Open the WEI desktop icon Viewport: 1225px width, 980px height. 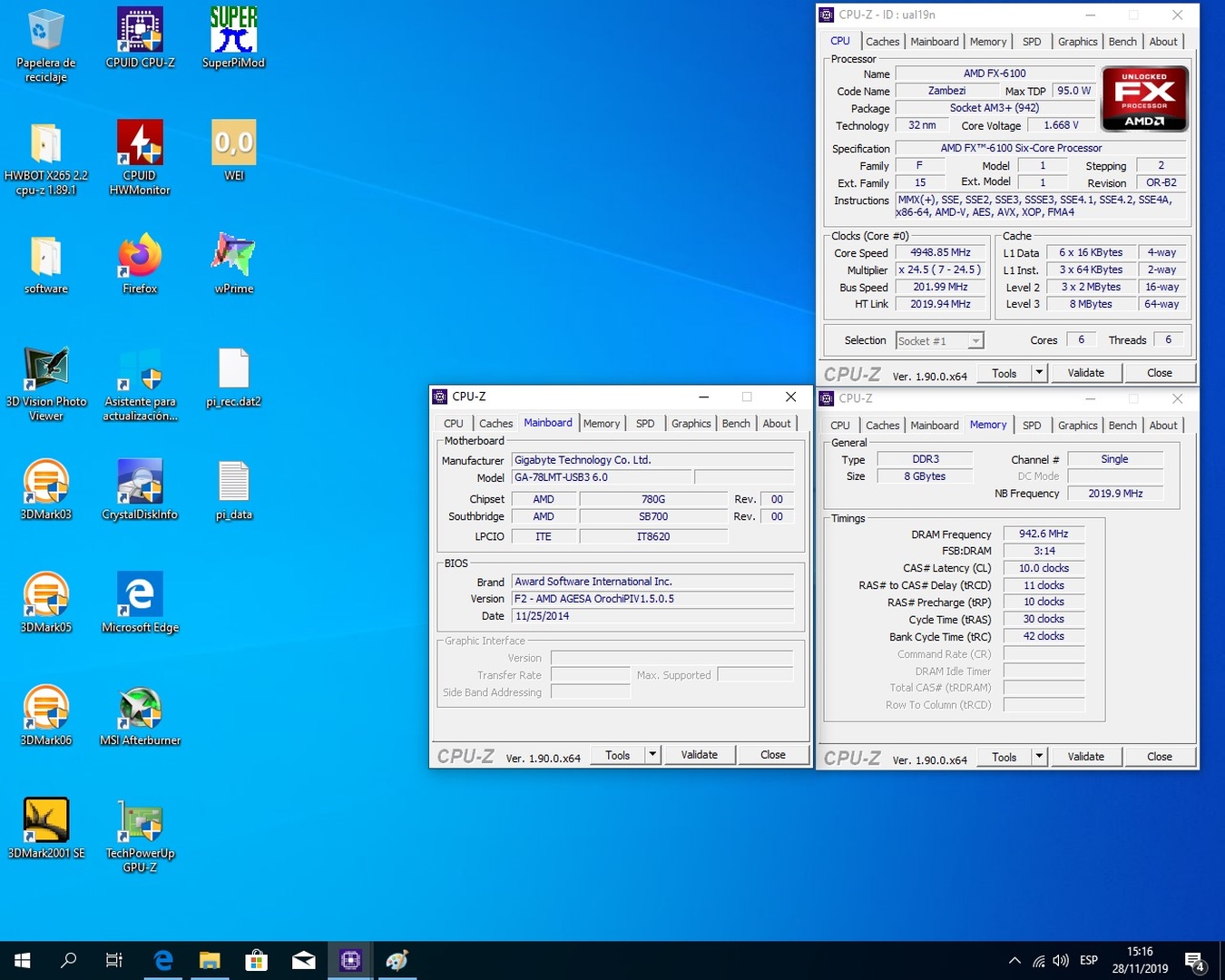tap(233, 151)
